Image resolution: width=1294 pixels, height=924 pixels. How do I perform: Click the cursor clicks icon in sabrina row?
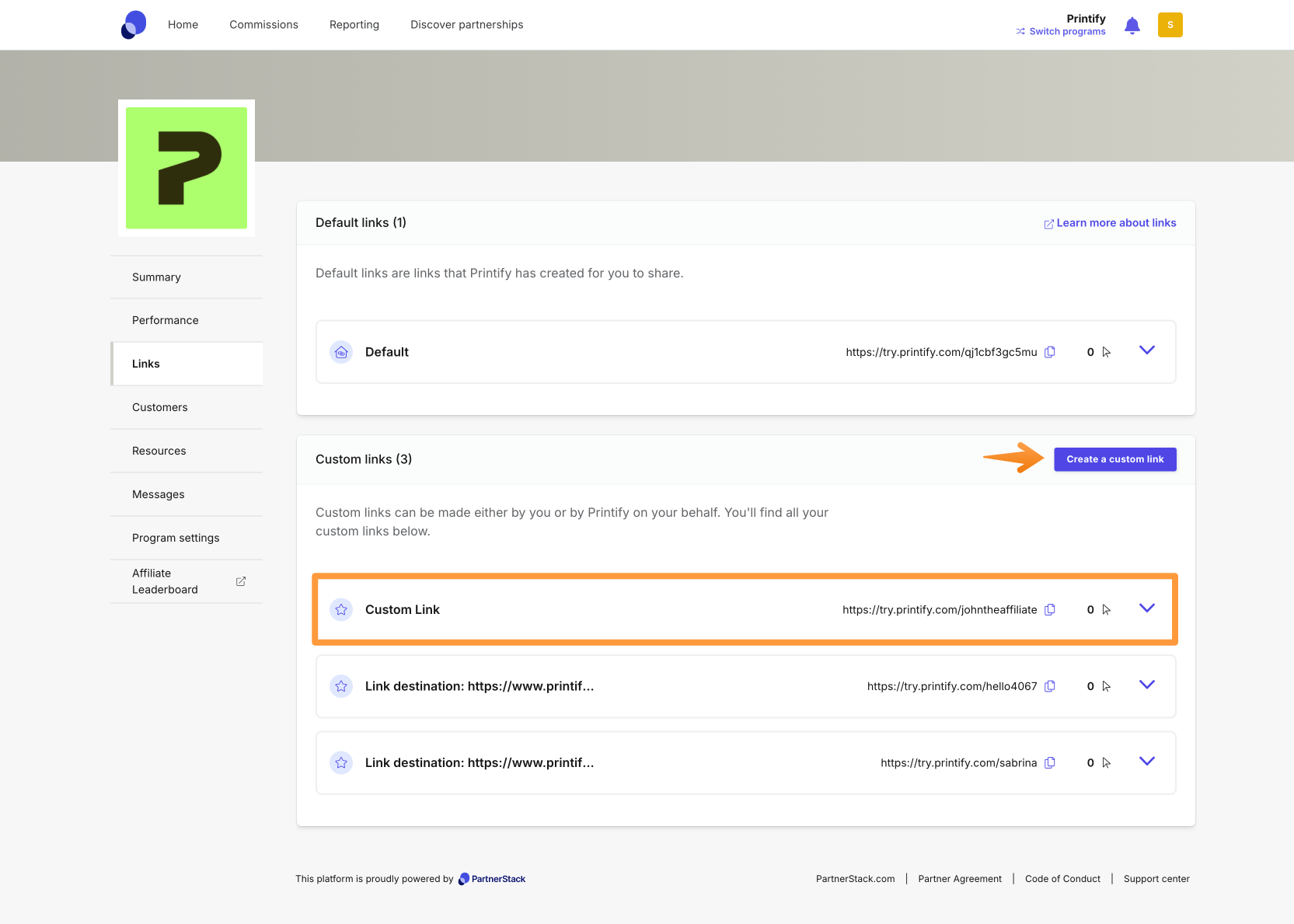1107,763
